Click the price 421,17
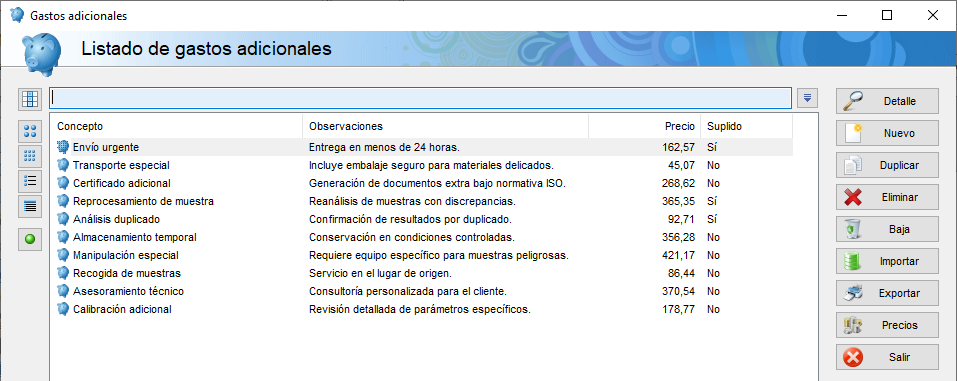957x381 pixels. 678,255
